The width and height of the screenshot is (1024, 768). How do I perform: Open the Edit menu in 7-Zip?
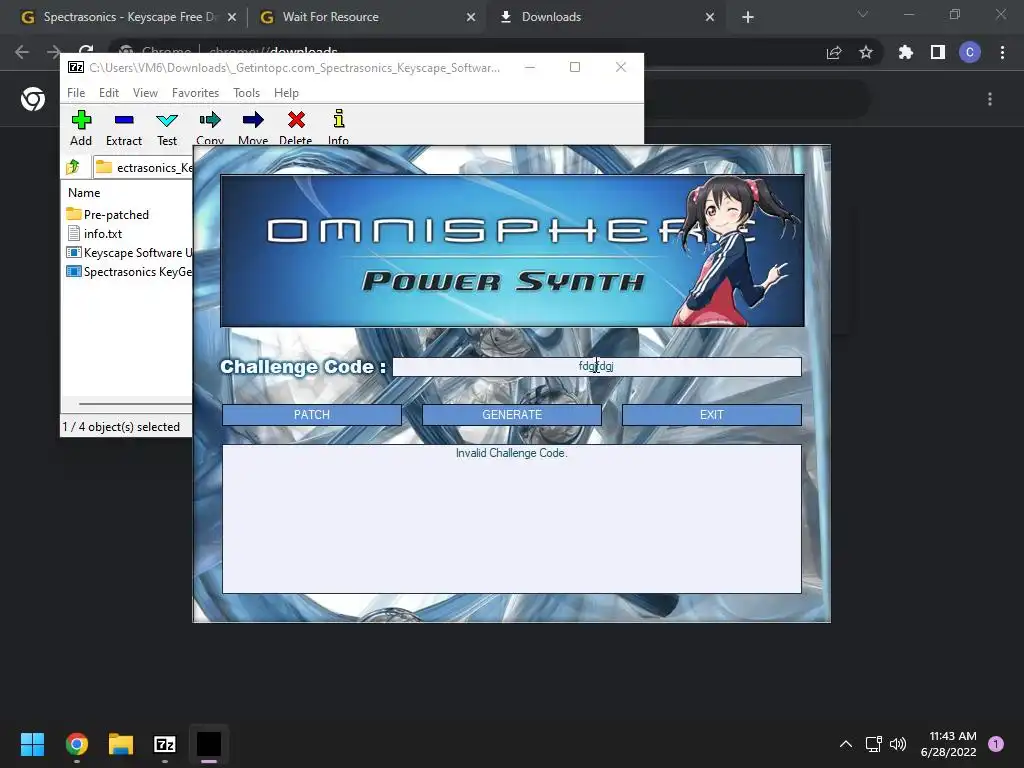(x=108, y=93)
